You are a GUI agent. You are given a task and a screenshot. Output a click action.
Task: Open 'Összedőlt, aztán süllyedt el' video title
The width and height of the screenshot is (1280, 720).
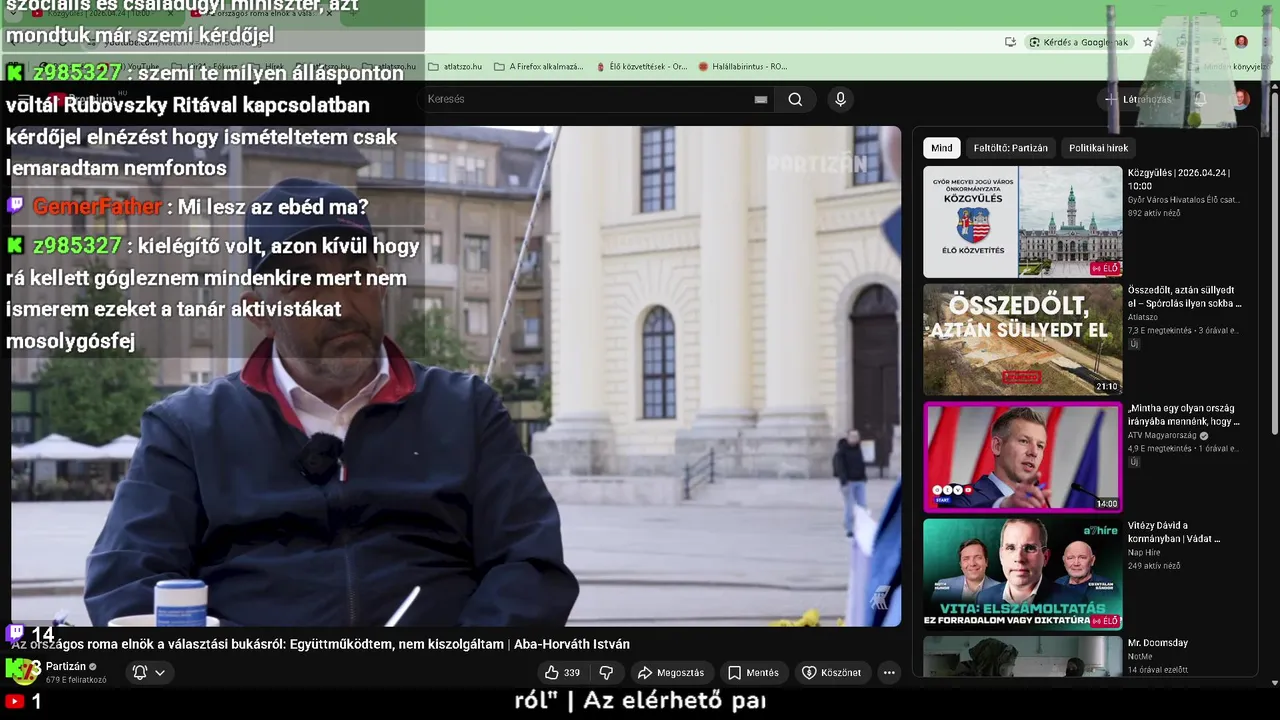(x=1185, y=297)
